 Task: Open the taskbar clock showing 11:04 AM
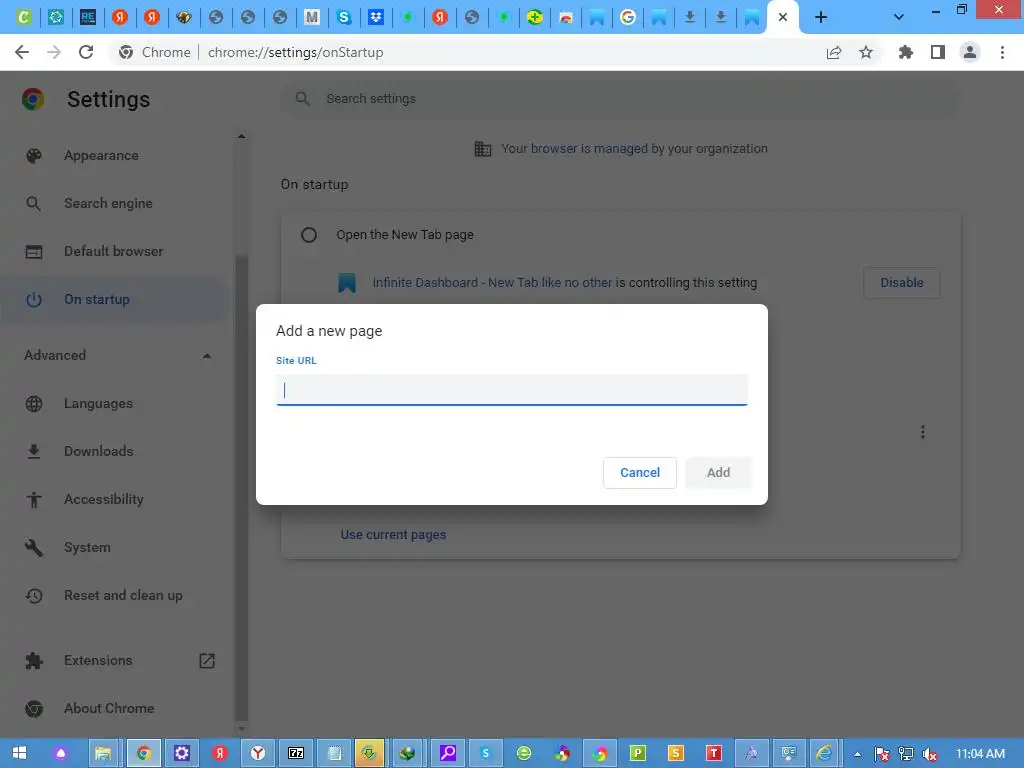click(980, 754)
